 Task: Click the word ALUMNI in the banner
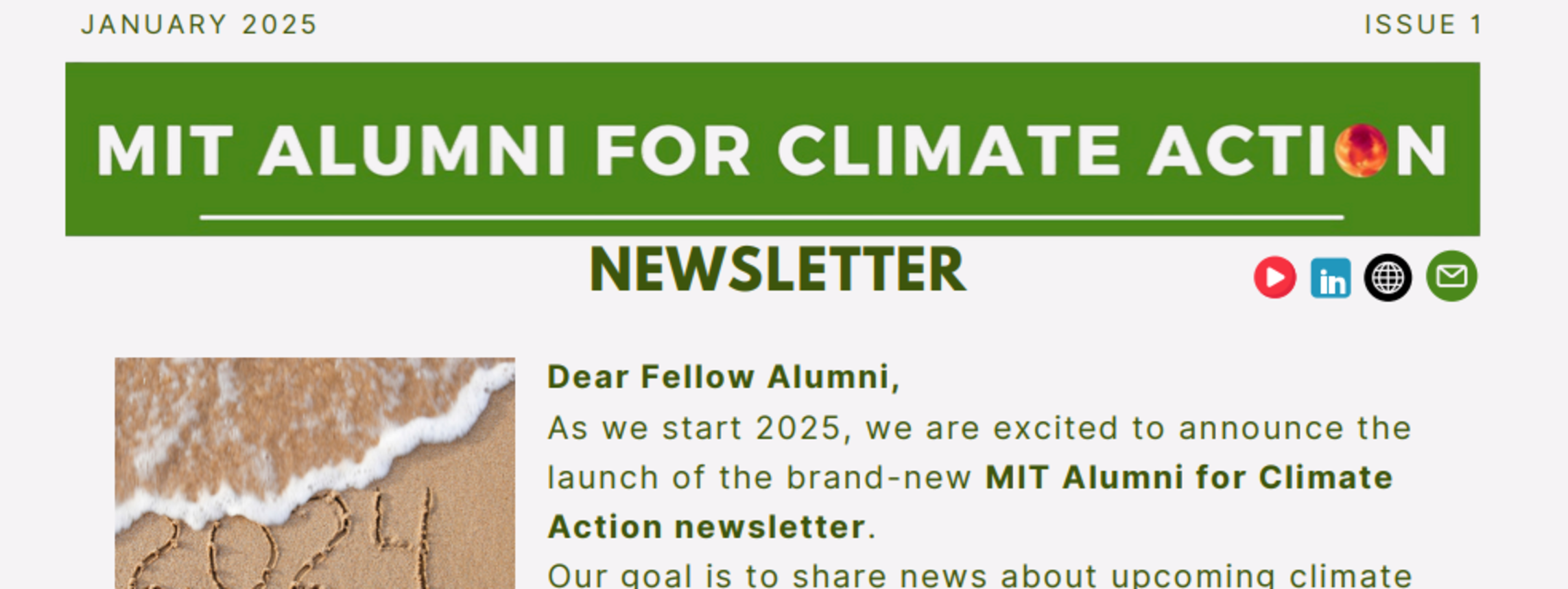(x=412, y=151)
